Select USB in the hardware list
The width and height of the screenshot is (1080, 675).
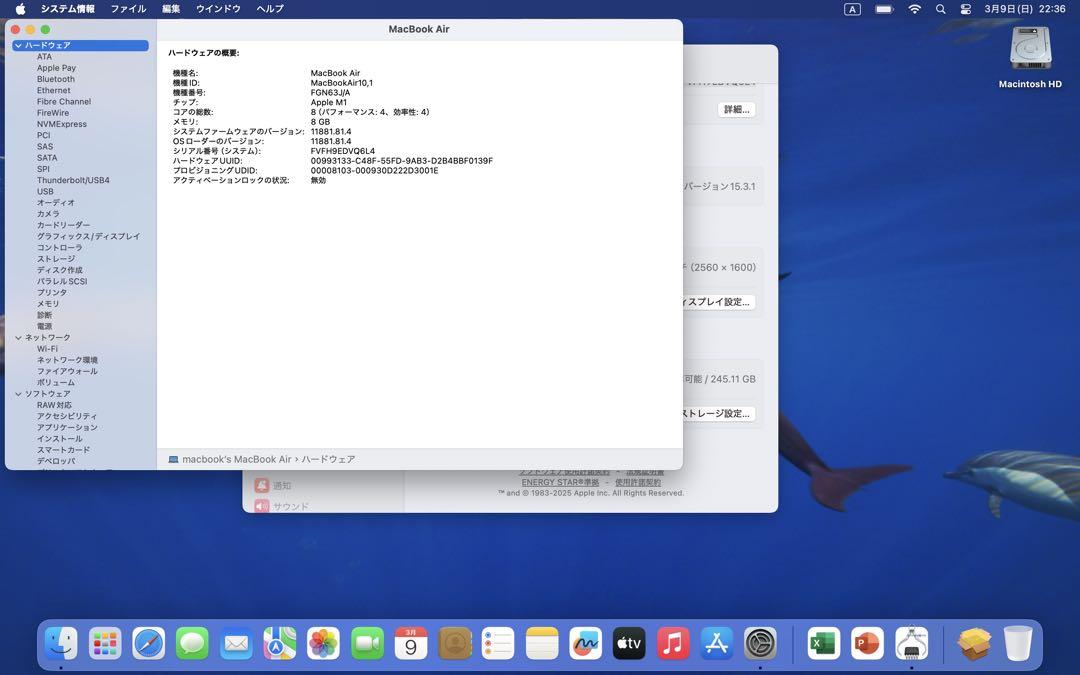[x=45, y=191]
